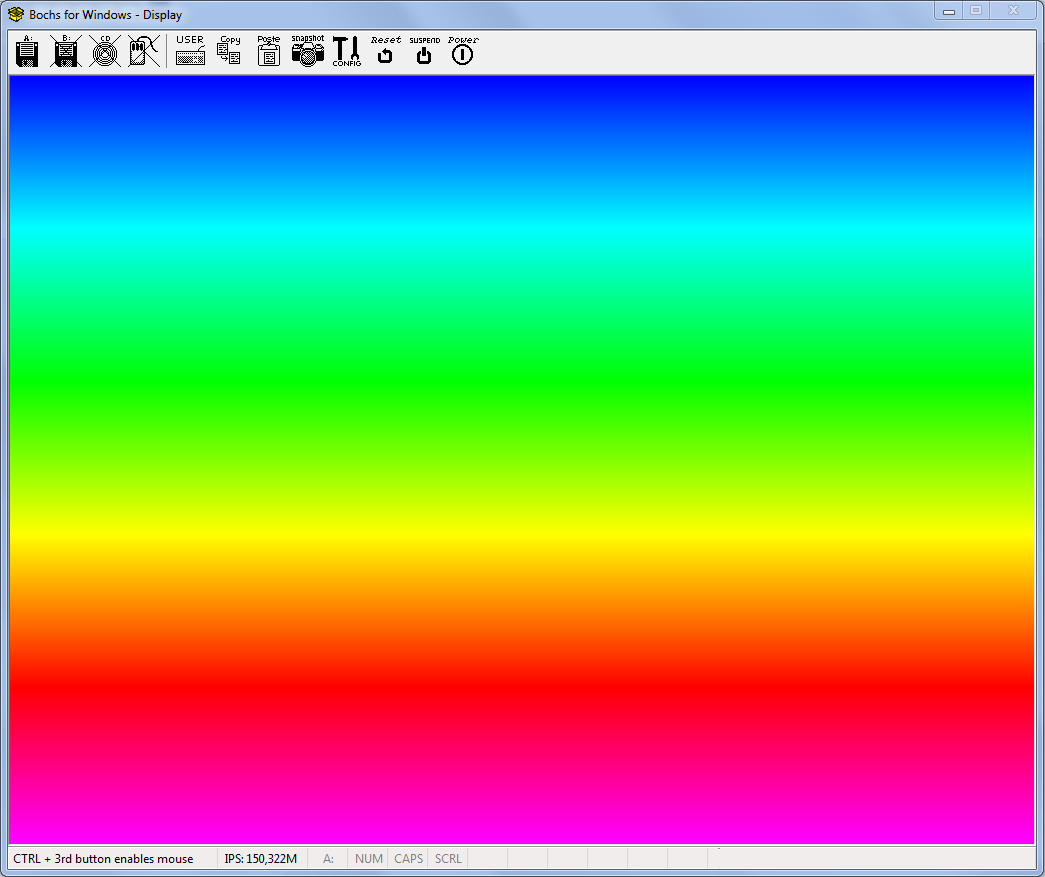Click the Reset button in toolbar
The width and height of the screenshot is (1045, 877).
pyautogui.click(x=386, y=51)
